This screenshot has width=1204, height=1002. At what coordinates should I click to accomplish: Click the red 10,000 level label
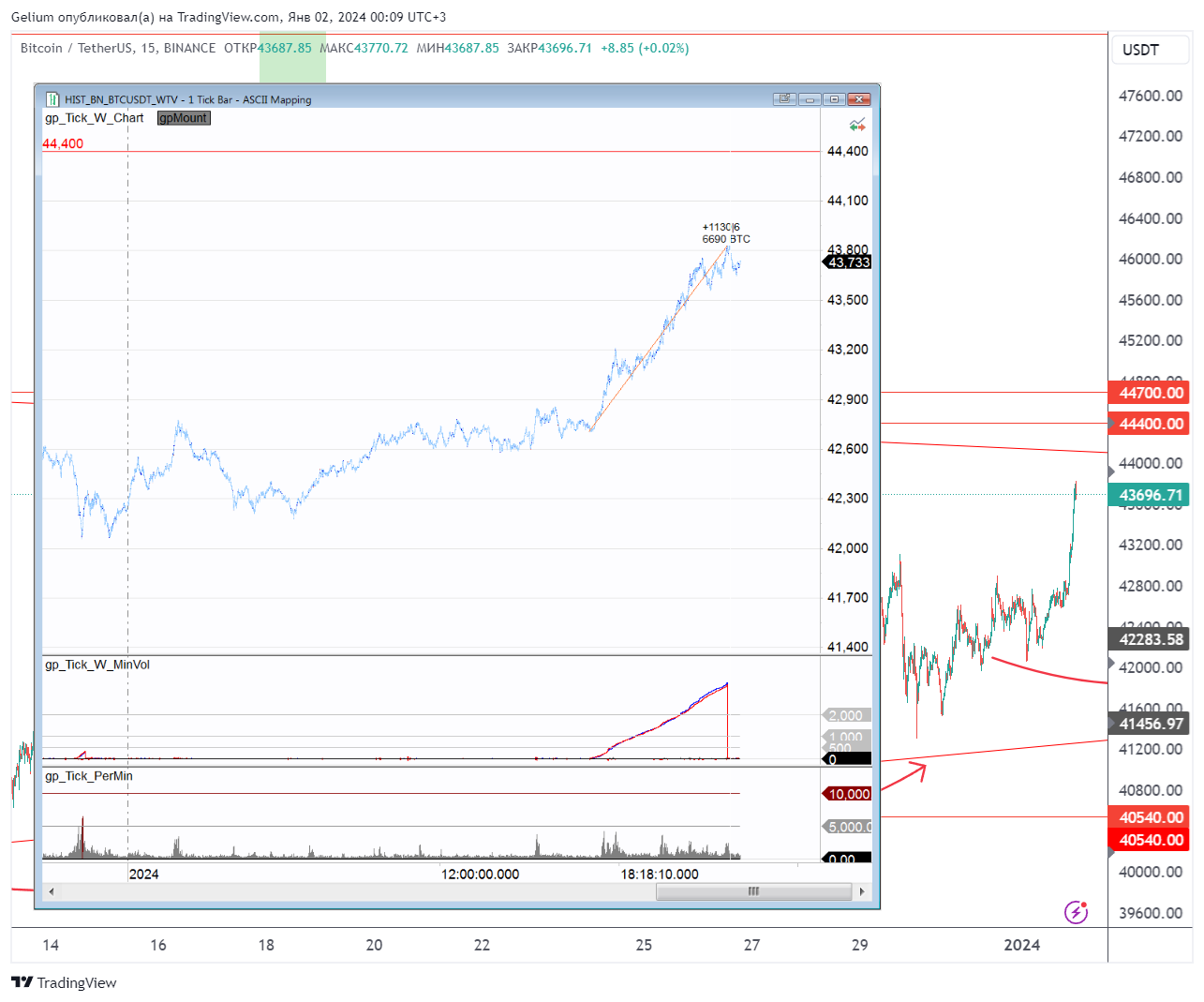point(848,794)
